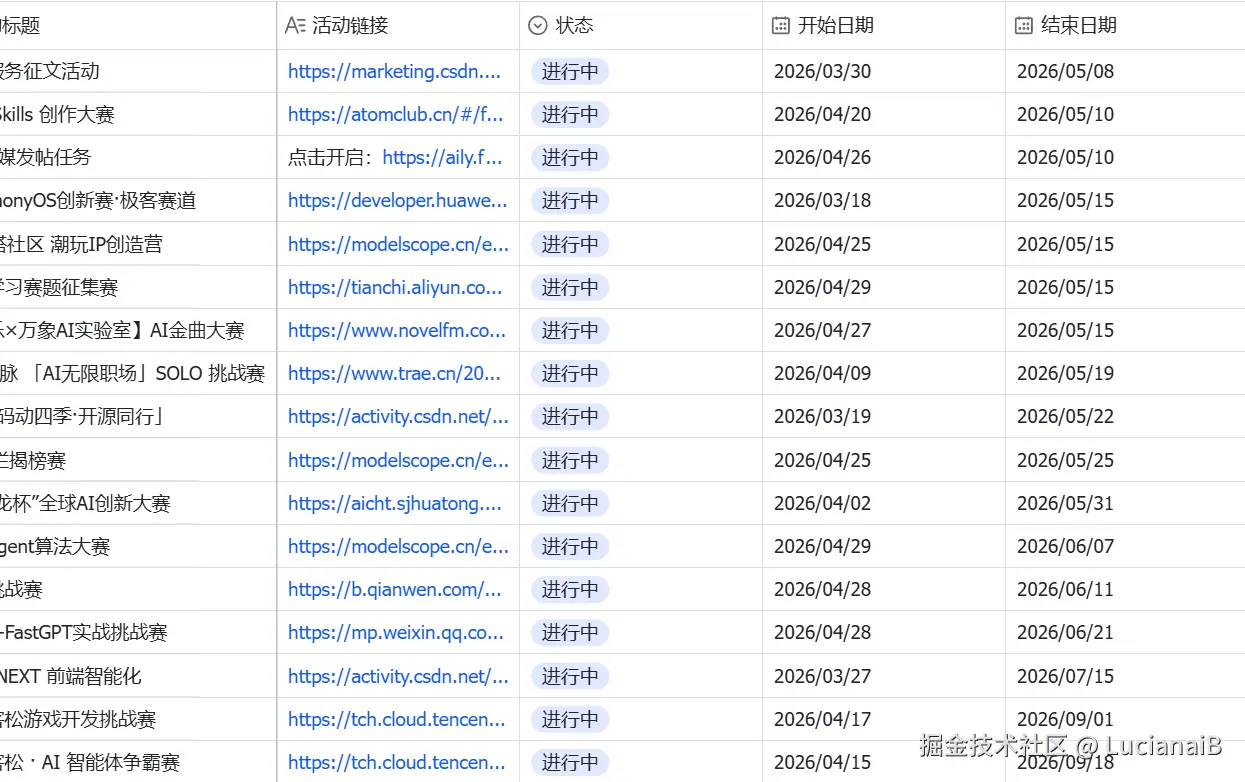This screenshot has width=1245, height=782.
Task: Select the NEXT 前端智能化 title cell
Action: 138,676
